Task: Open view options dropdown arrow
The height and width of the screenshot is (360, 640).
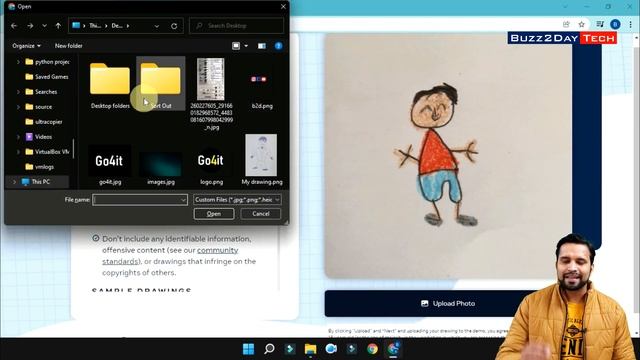Action: (x=246, y=46)
